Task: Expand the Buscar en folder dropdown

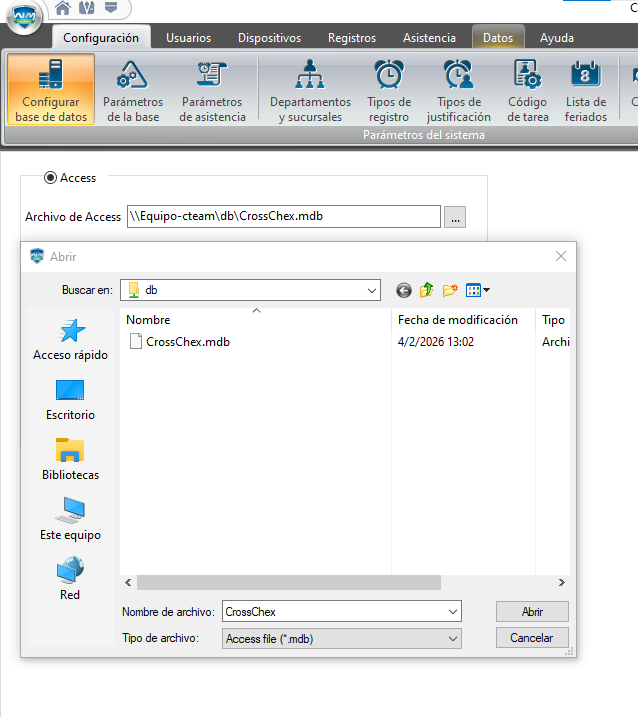Action: click(372, 290)
